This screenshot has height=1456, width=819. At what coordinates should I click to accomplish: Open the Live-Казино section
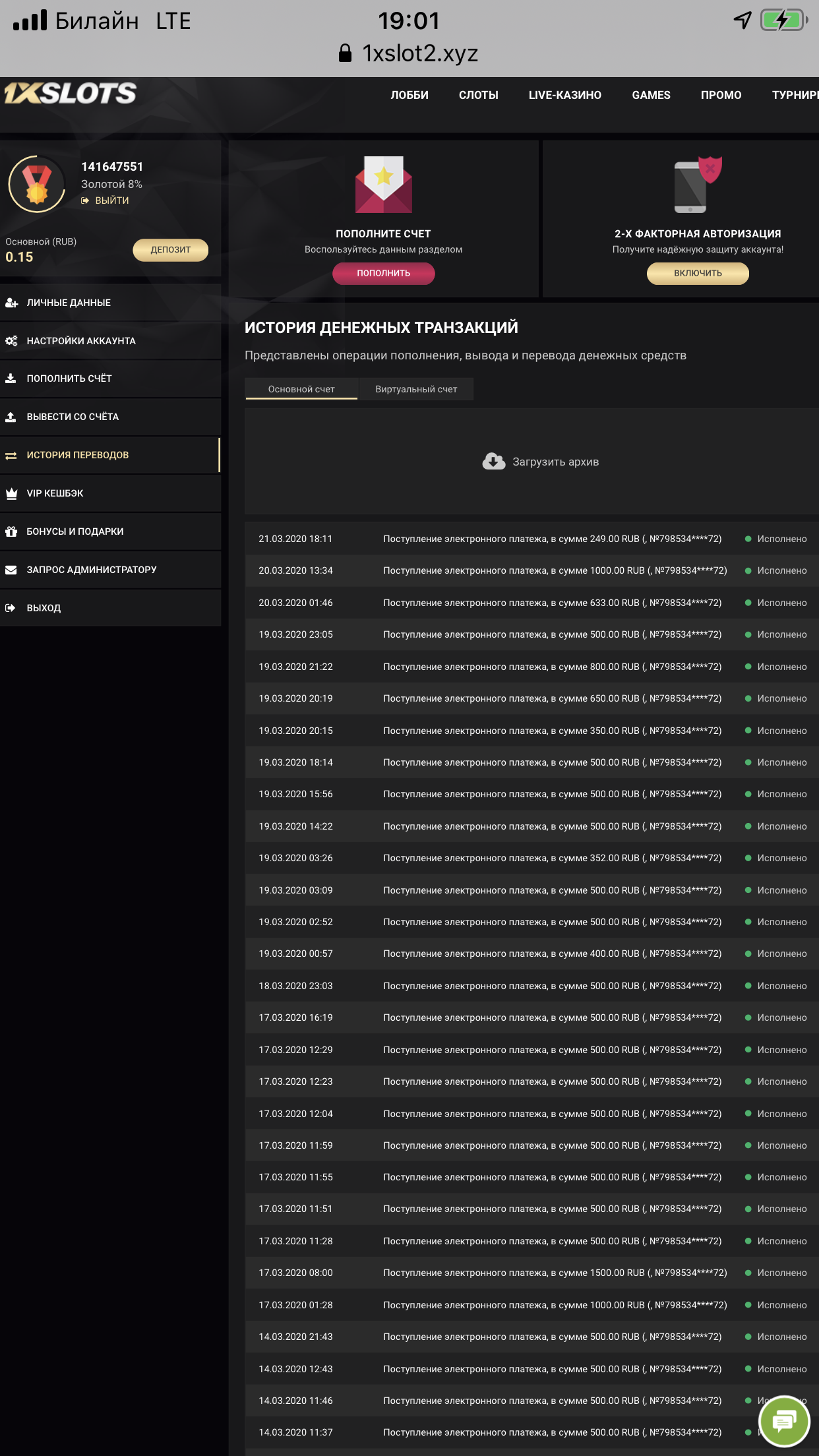coord(564,95)
